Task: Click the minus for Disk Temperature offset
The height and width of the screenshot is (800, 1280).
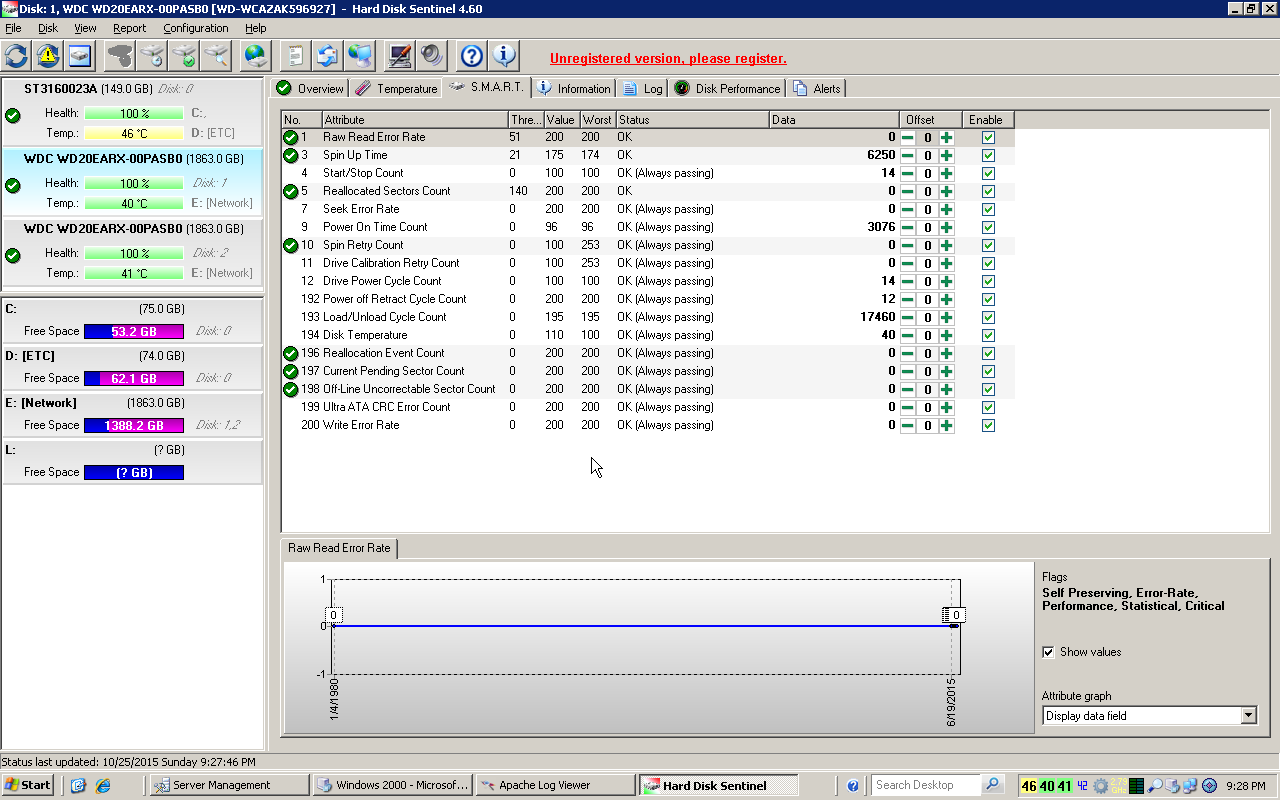Action: (908, 335)
